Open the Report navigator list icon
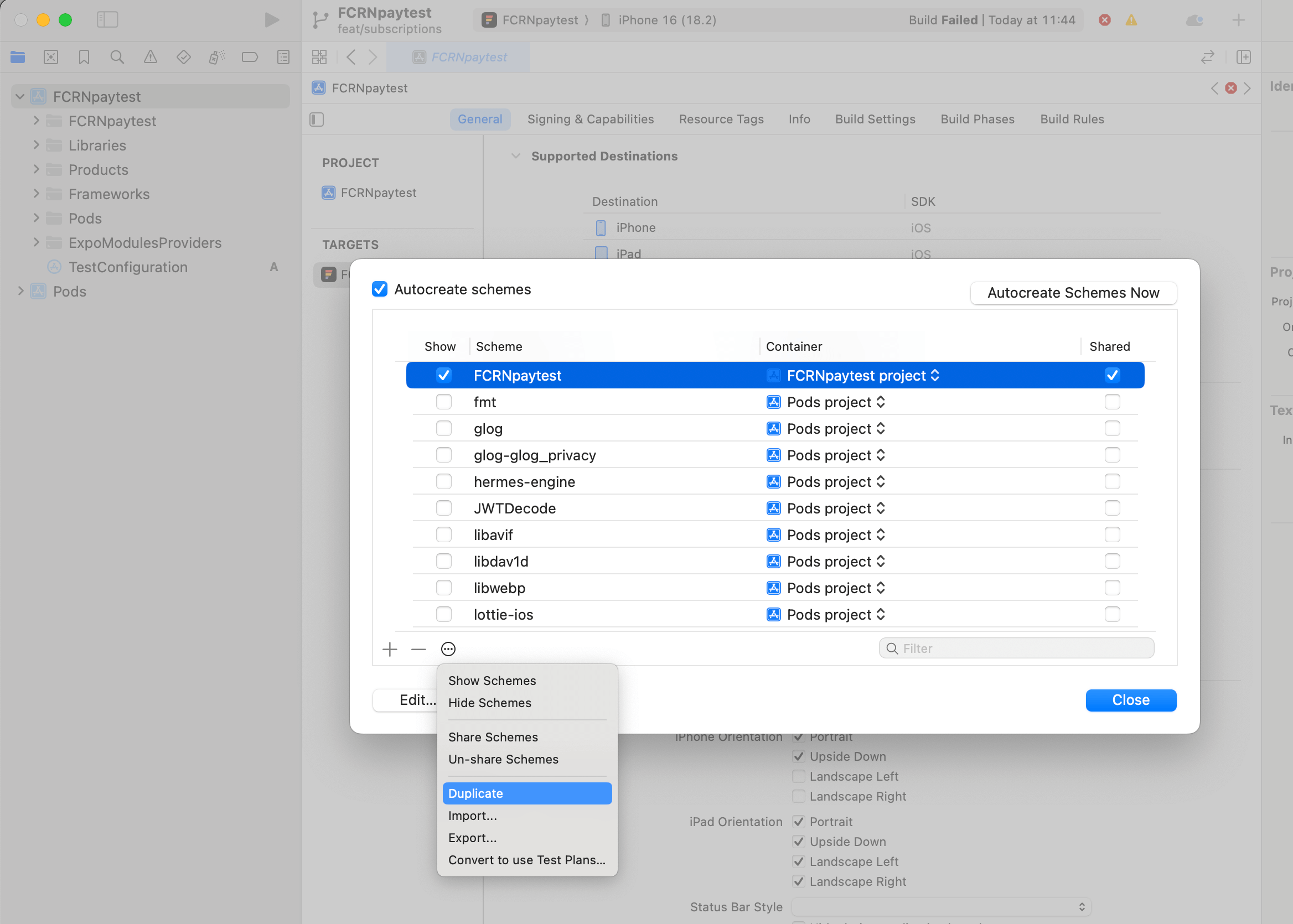The width and height of the screenshot is (1293, 924). 283,57
